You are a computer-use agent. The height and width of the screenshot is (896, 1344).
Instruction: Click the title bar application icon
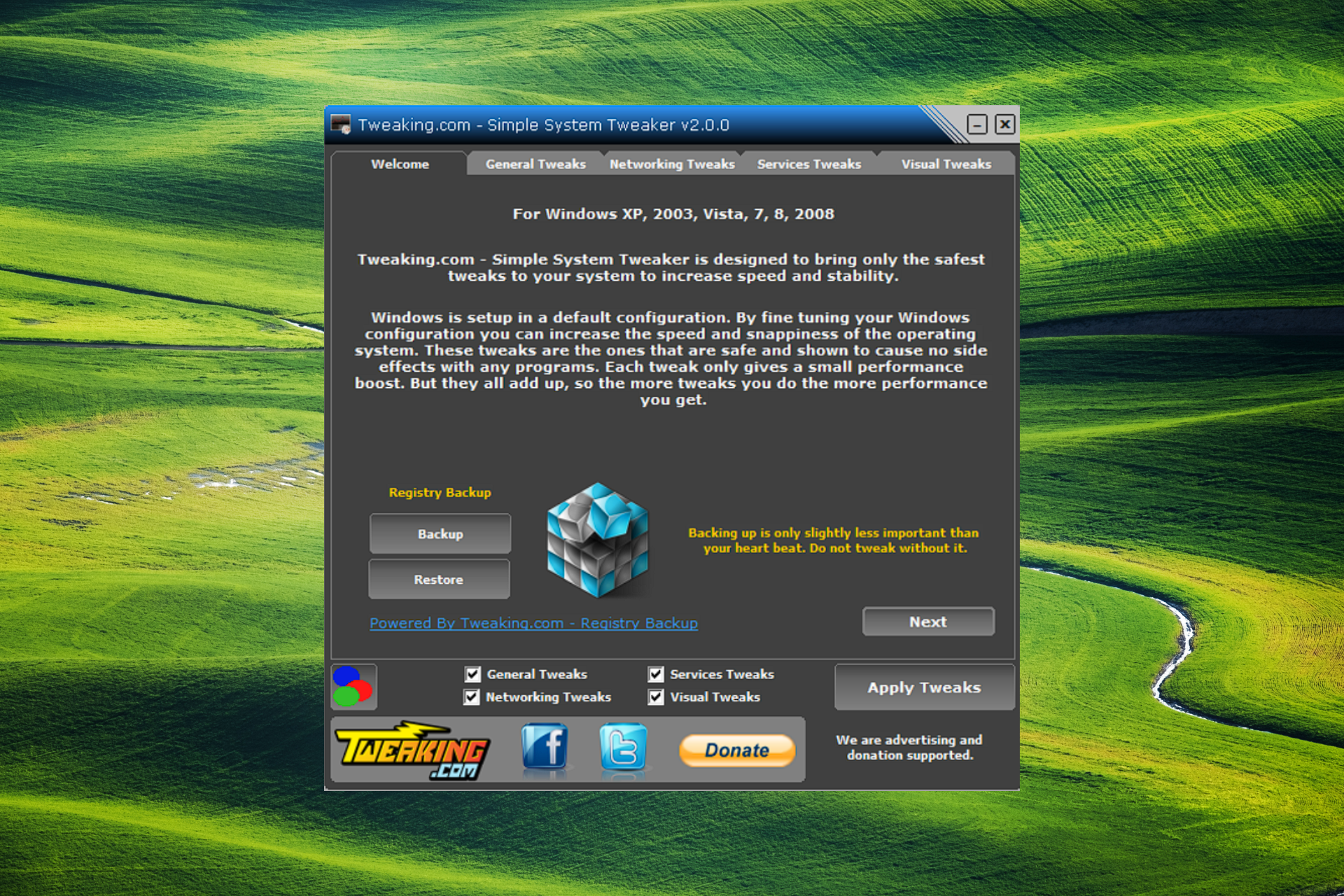[341, 125]
